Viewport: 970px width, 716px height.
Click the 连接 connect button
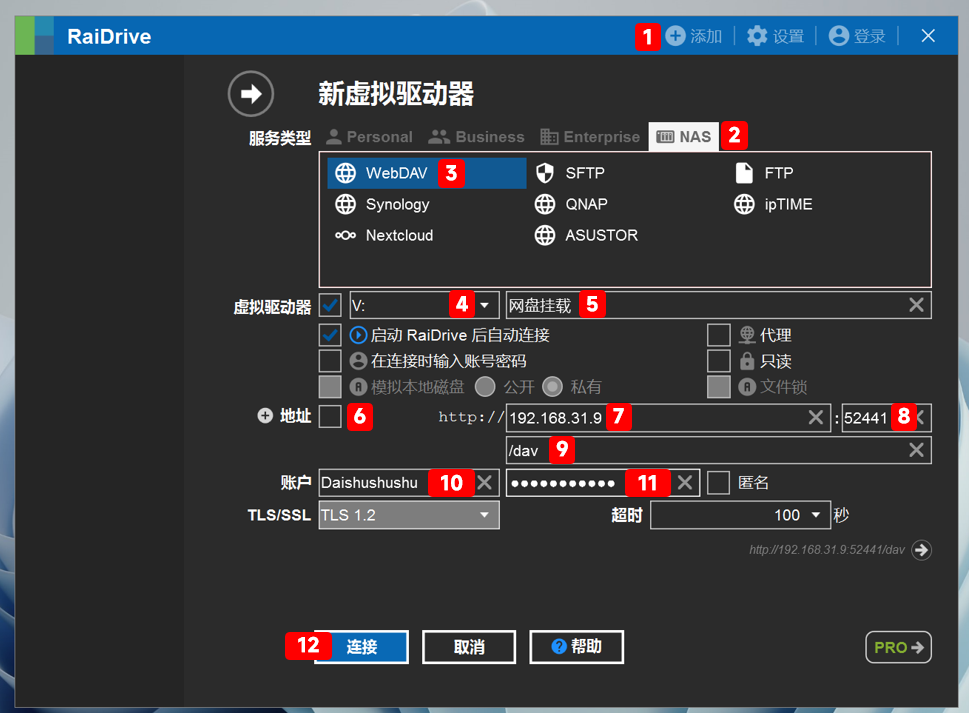click(361, 647)
